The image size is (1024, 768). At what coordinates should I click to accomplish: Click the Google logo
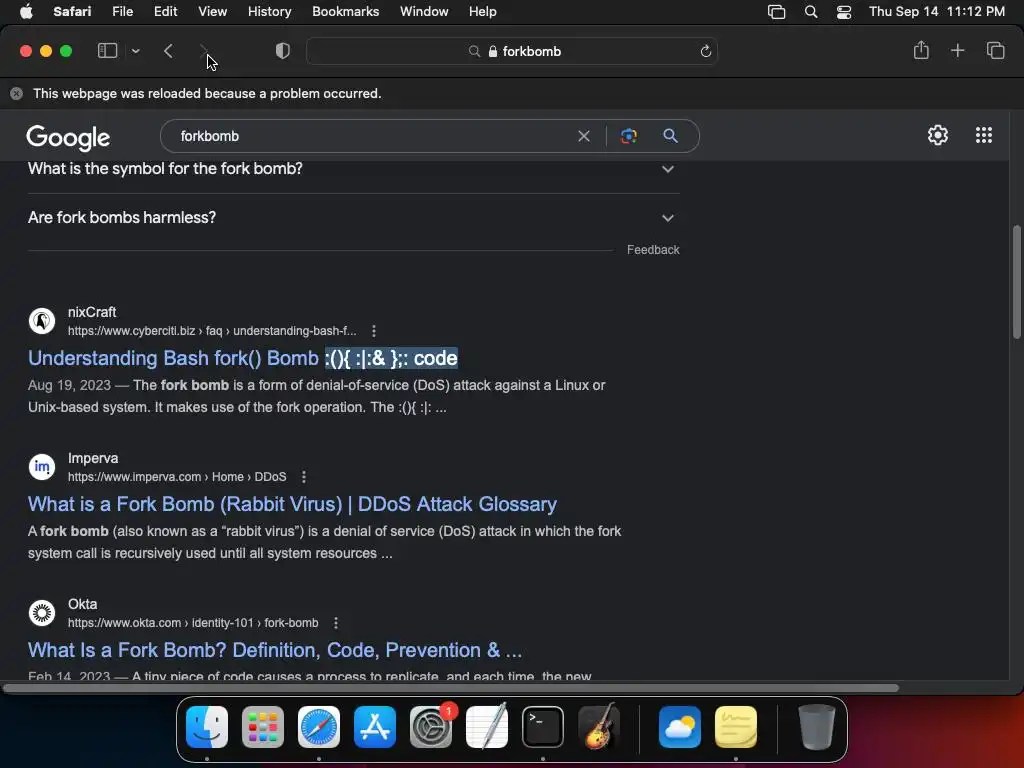68,137
